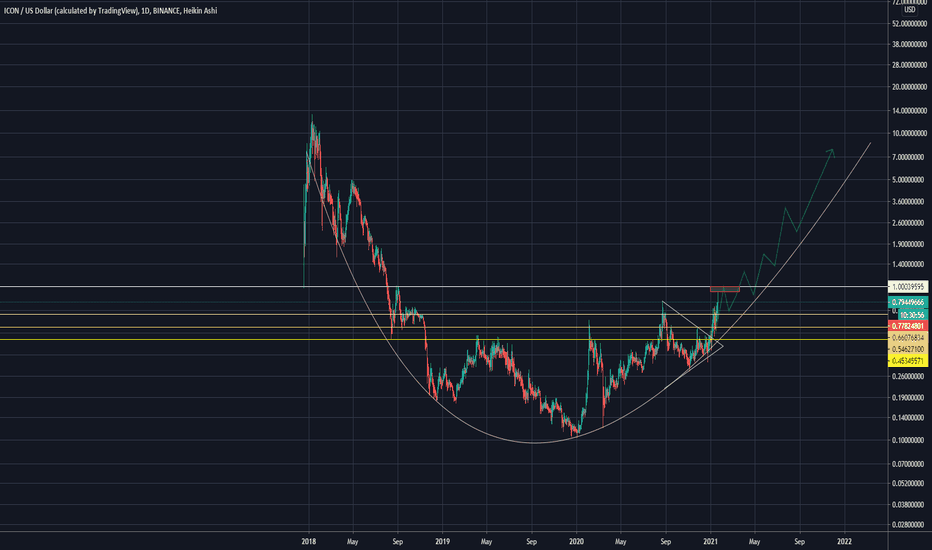
Task: Select the green 0.79449666 current price label
Action: (908, 303)
